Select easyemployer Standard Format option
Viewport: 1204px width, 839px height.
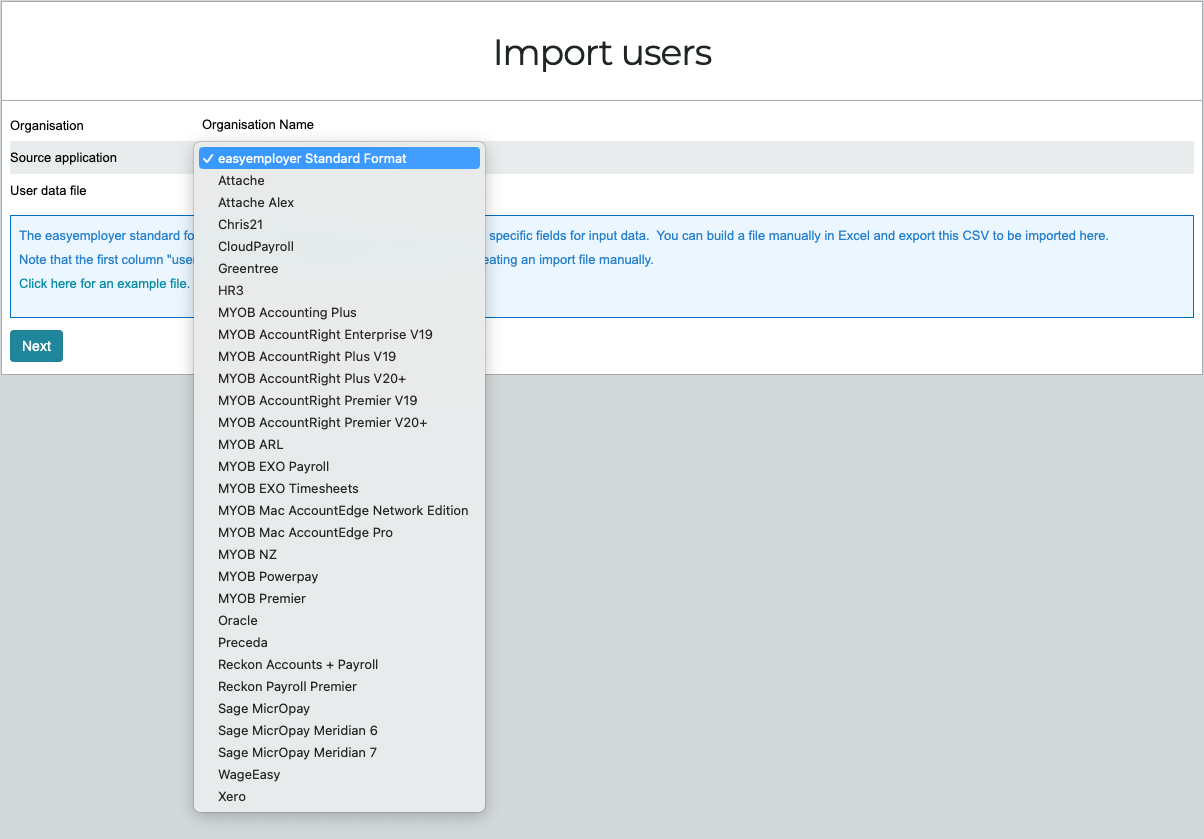pos(339,158)
